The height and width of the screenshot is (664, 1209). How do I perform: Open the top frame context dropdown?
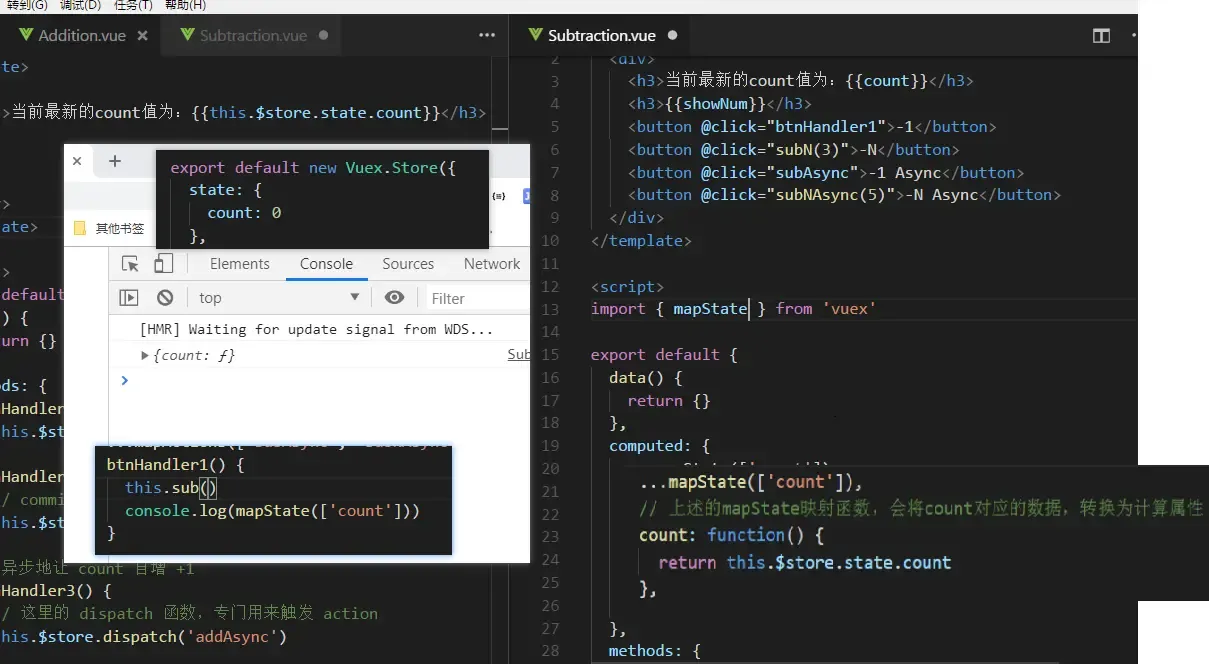click(277, 296)
